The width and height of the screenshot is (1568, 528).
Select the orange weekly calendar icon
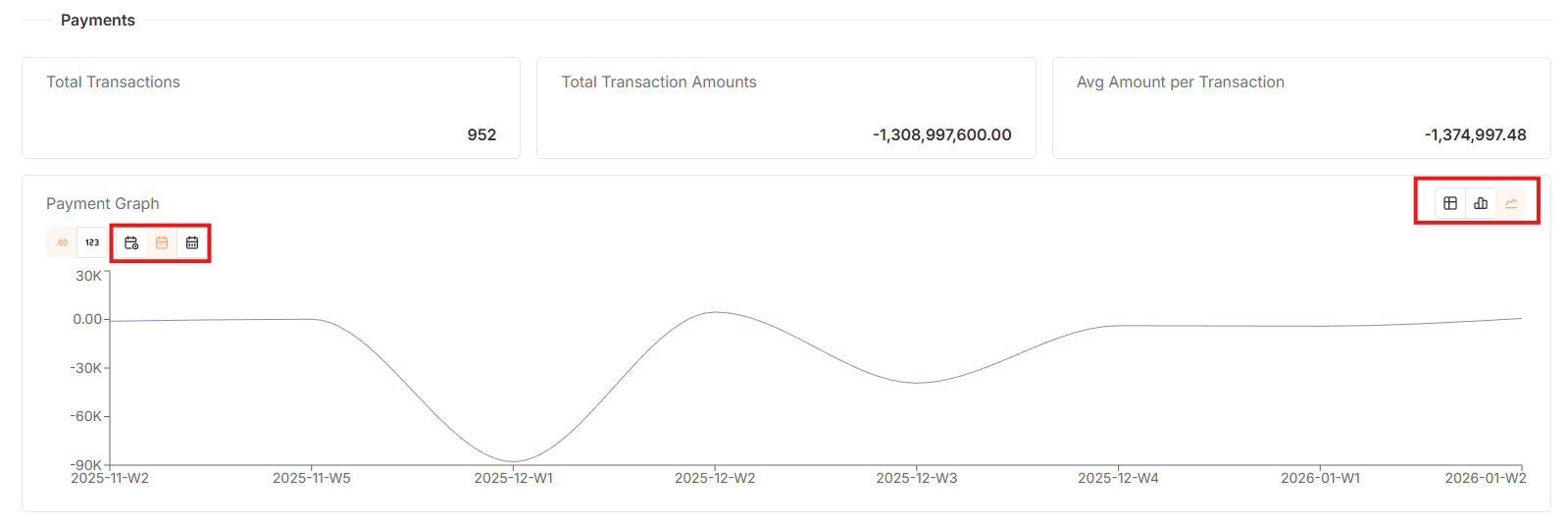162,242
